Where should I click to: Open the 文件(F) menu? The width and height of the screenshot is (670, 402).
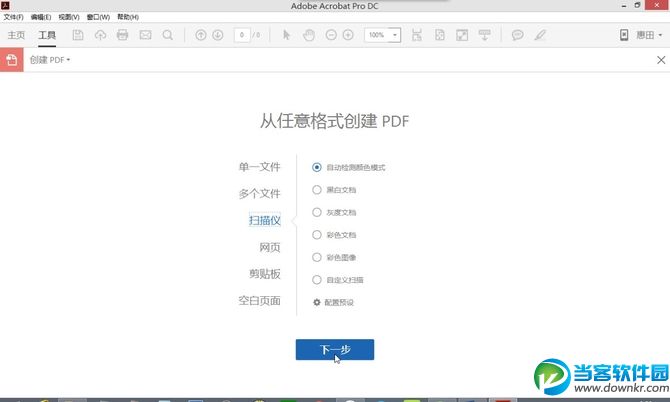13,17
